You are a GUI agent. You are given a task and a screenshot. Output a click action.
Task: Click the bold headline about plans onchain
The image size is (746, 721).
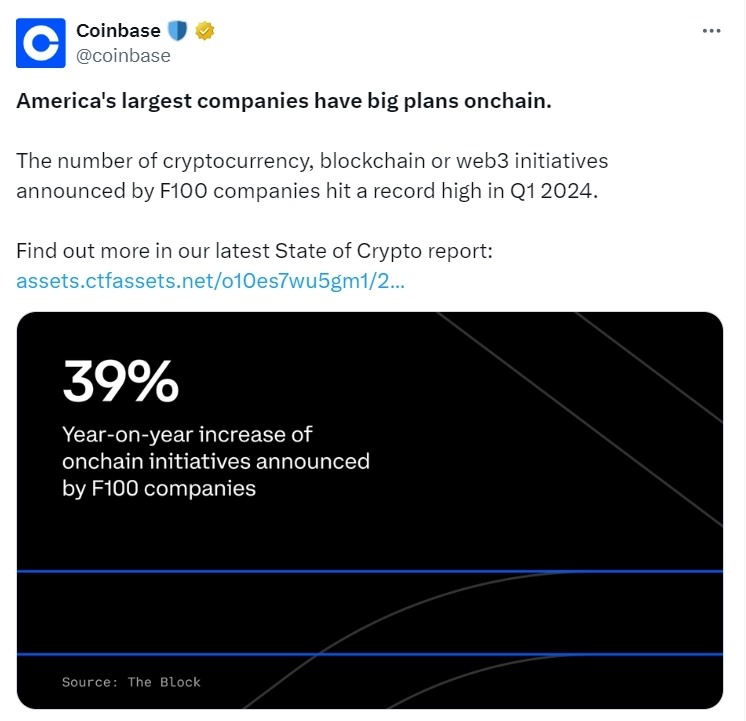click(x=283, y=105)
